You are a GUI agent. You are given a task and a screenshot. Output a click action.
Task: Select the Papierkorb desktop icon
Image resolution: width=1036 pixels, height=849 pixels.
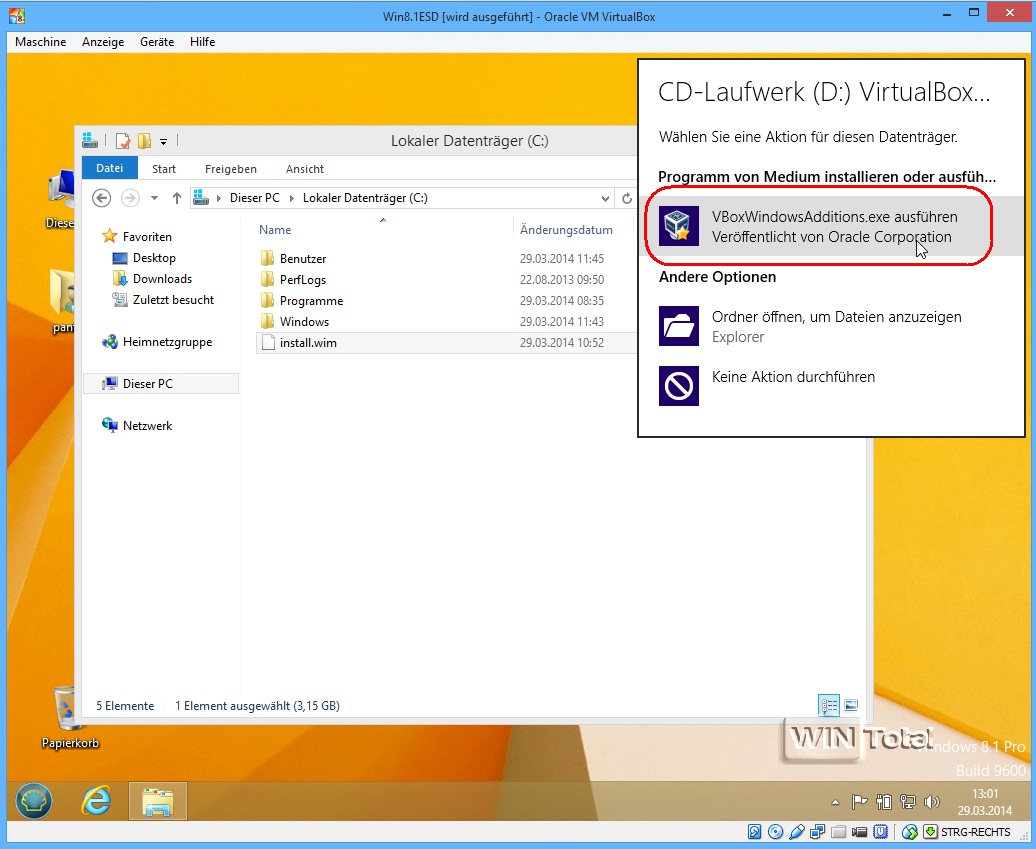(x=69, y=718)
